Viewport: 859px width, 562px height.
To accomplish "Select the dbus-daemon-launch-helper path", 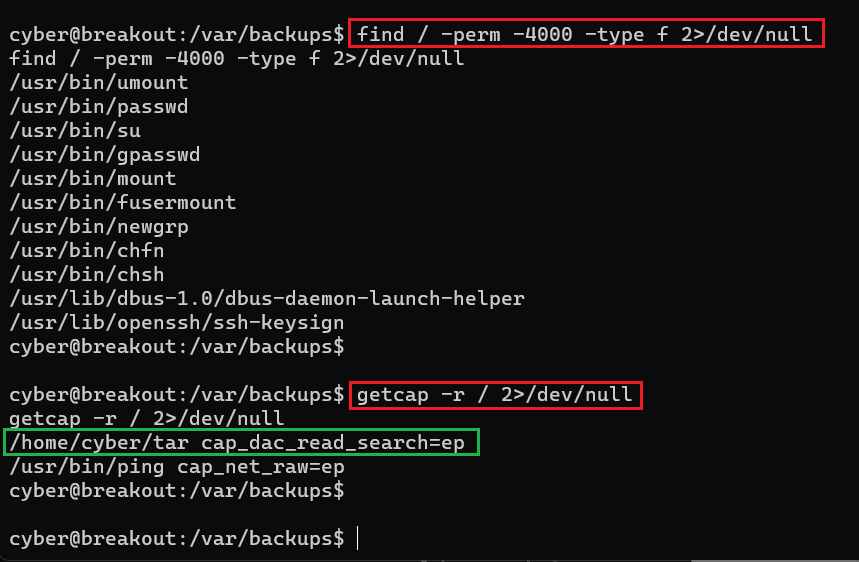I will click(266, 298).
